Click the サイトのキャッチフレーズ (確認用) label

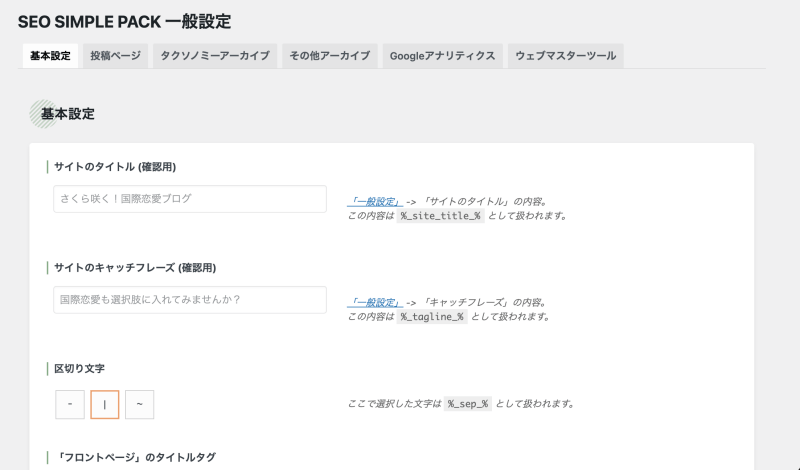click(x=135, y=268)
